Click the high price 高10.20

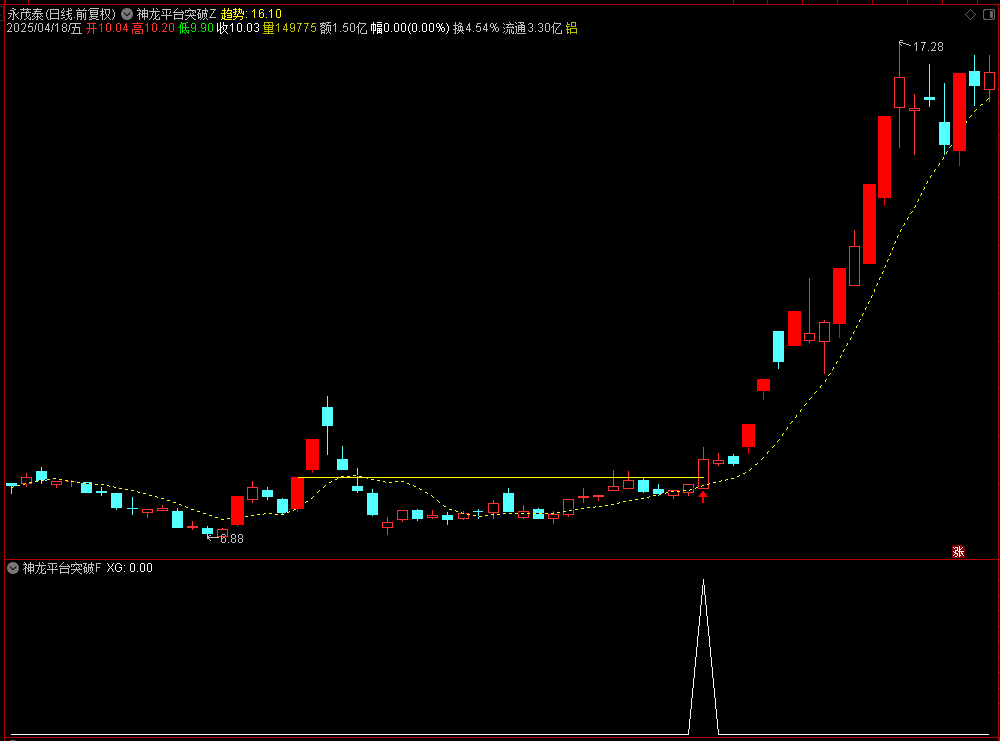tap(153, 28)
